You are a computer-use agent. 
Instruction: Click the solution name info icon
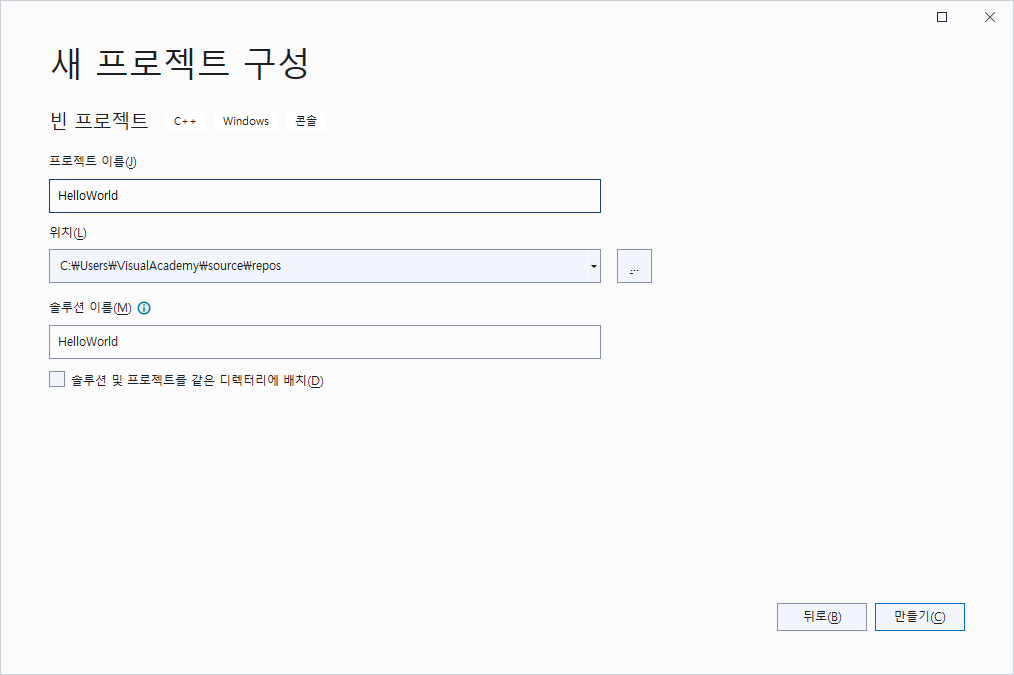(x=144, y=308)
